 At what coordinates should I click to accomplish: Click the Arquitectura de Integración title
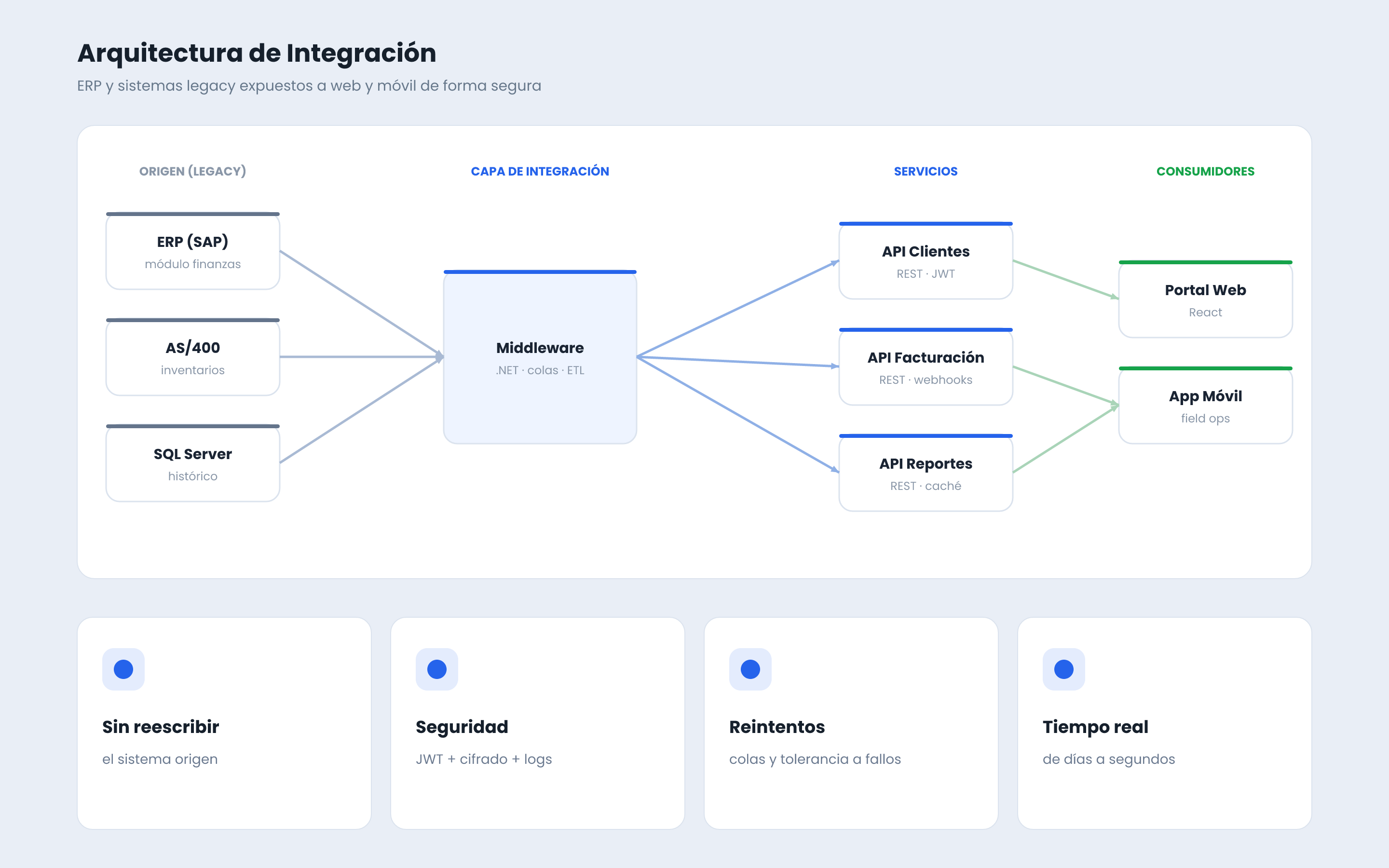[257, 53]
